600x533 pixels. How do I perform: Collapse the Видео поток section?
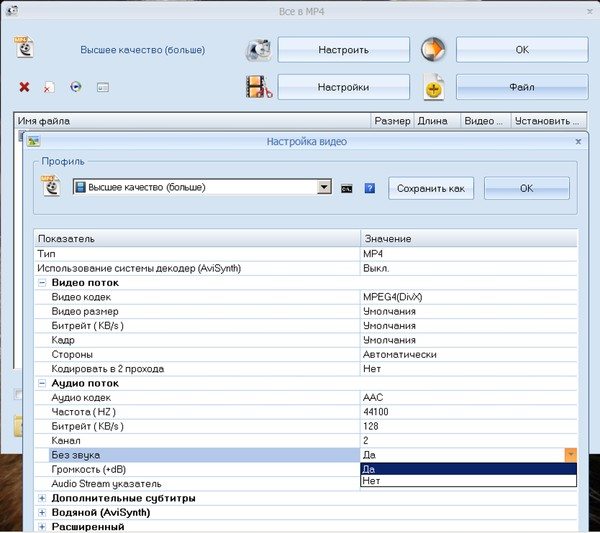42,283
